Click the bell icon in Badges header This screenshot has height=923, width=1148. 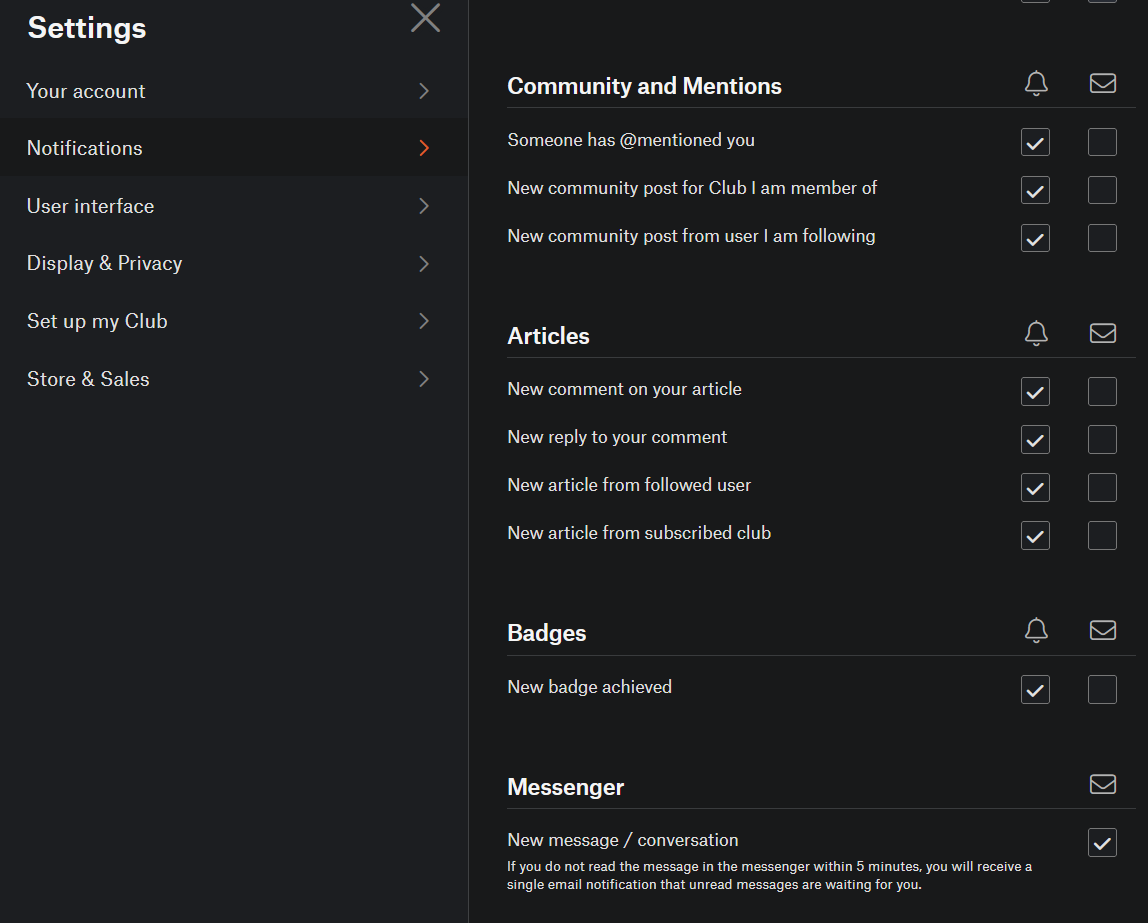click(1036, 631)
